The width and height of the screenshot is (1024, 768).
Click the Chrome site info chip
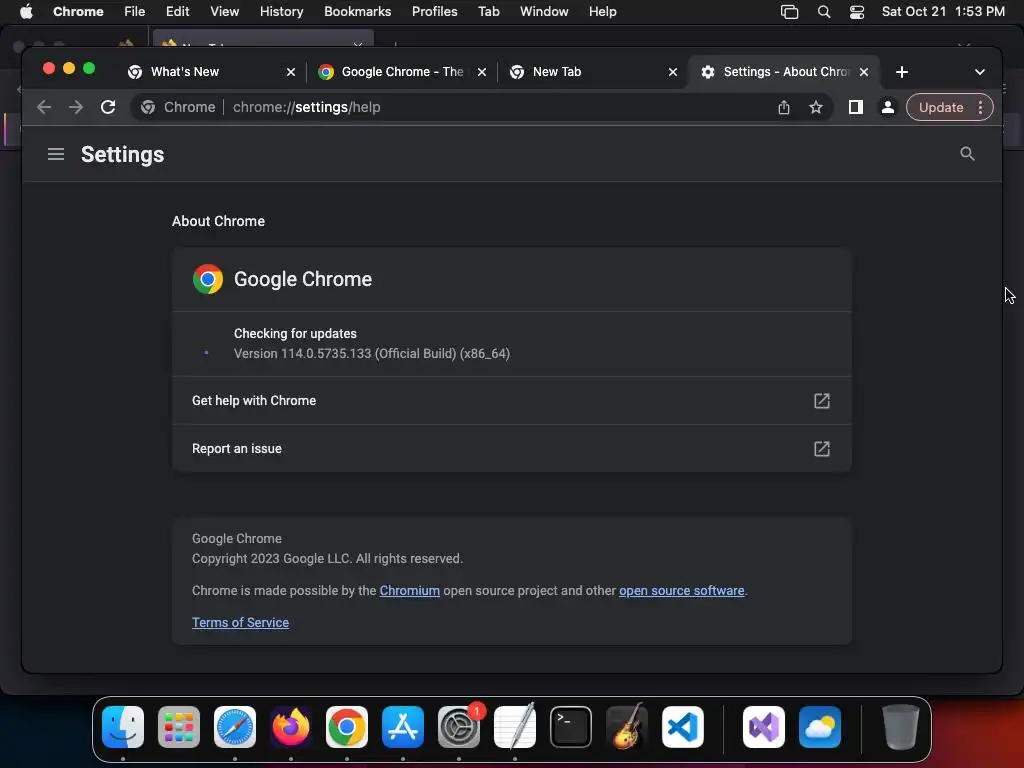tap(178, 107)
